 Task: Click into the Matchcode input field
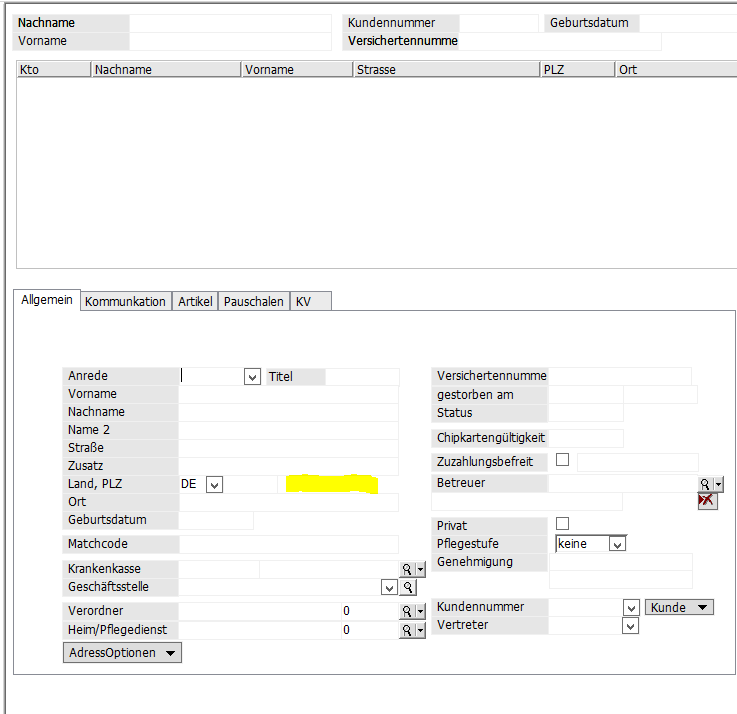point(290,544)
